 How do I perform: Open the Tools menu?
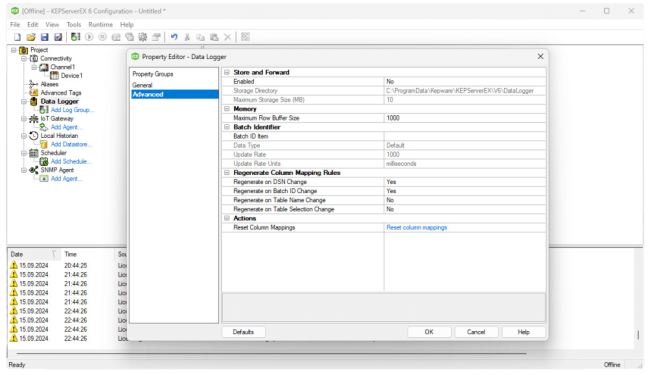tap(74, 25)
